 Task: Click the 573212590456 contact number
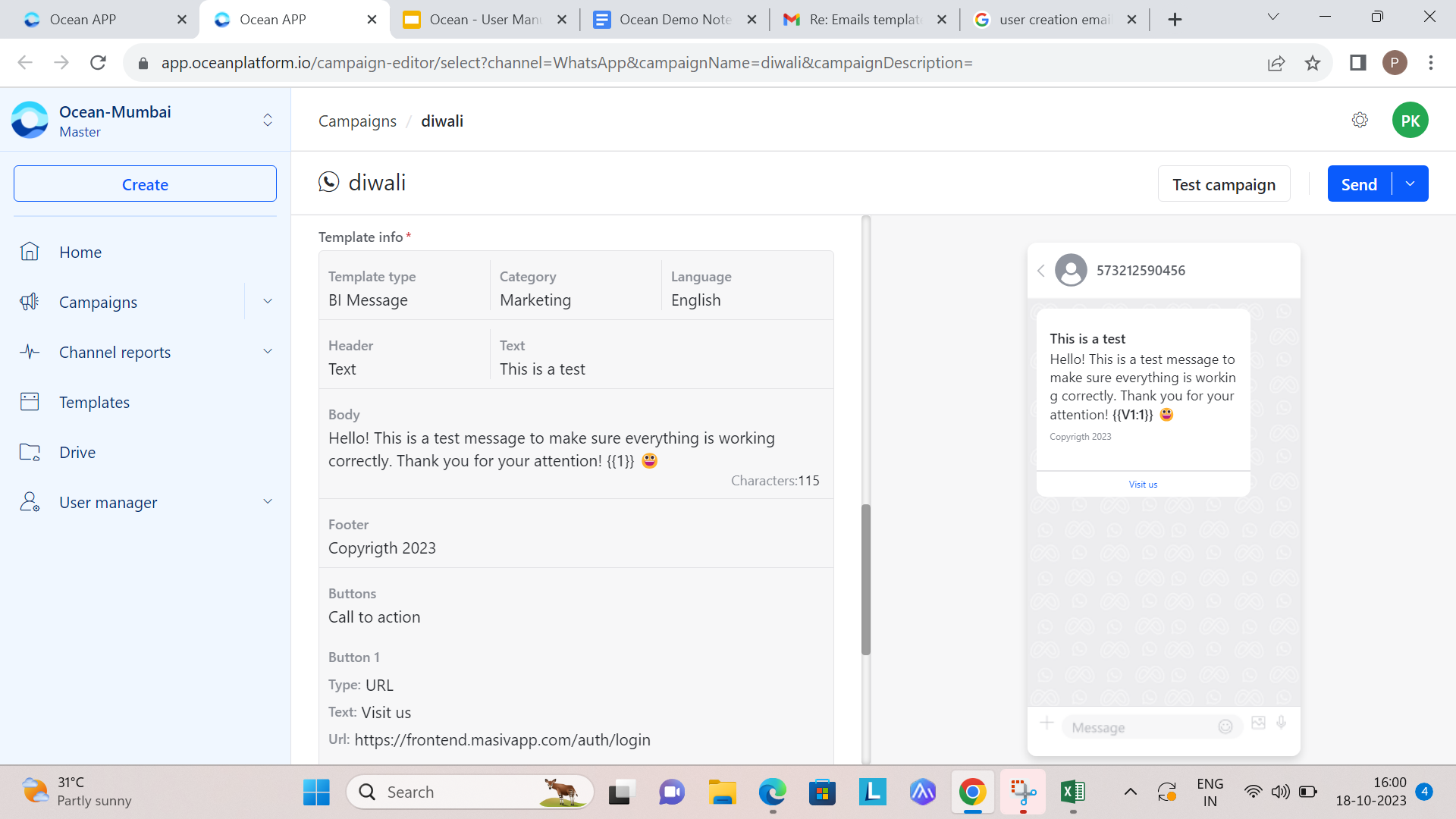click(x=1141, y=271)
